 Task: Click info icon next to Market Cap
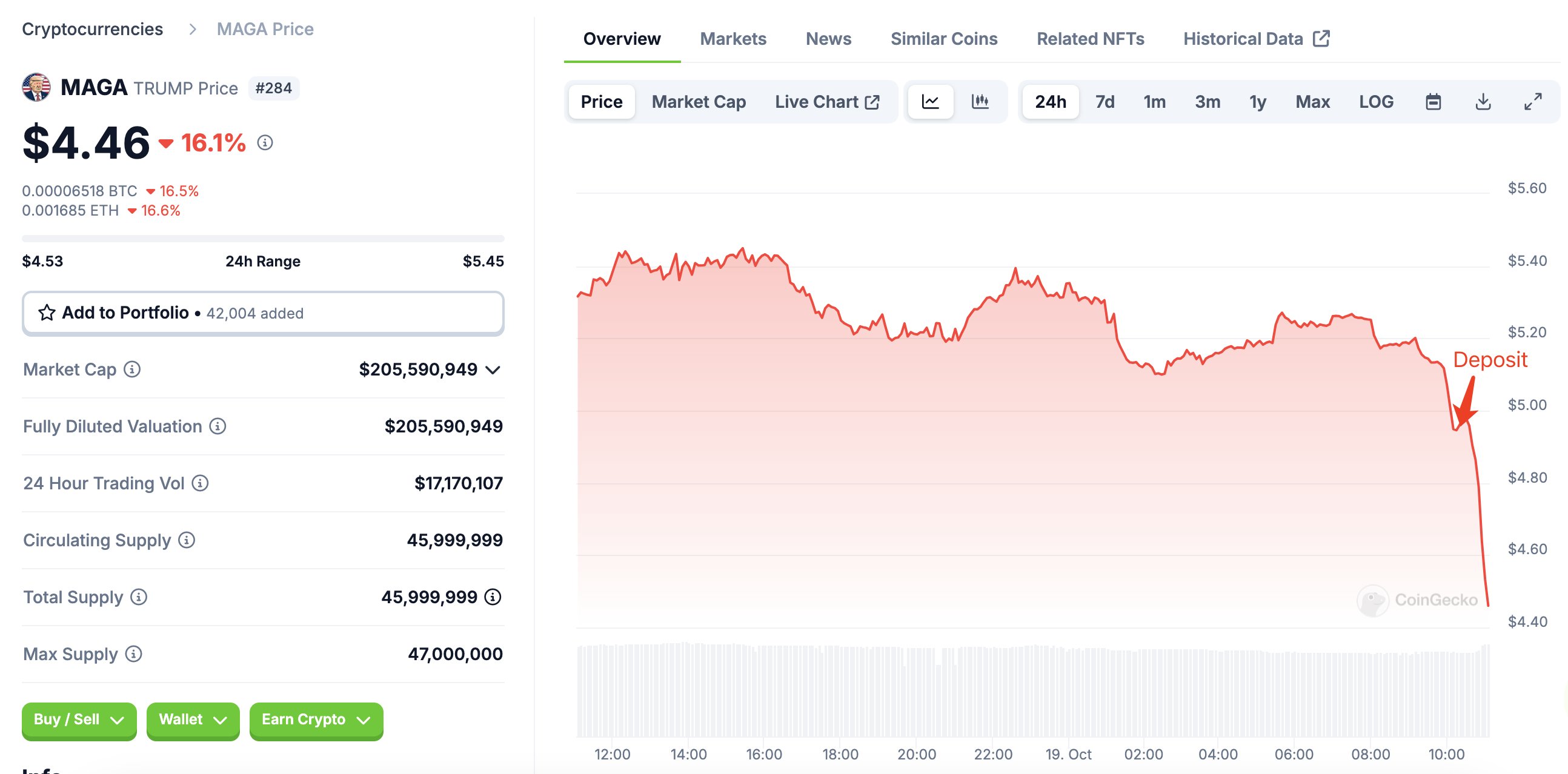coord(132,369)
